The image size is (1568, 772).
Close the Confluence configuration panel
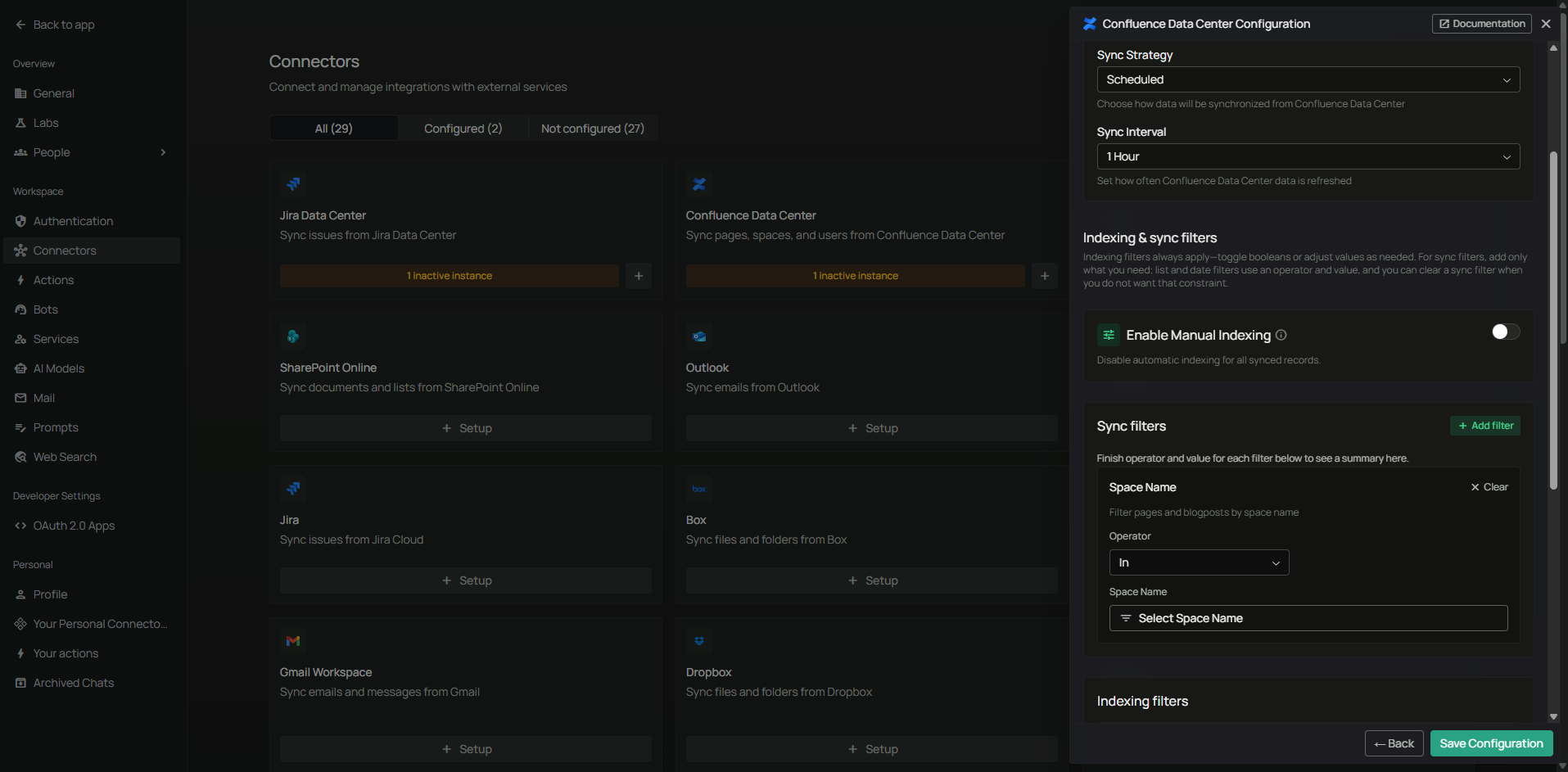tap(1546, 24)
